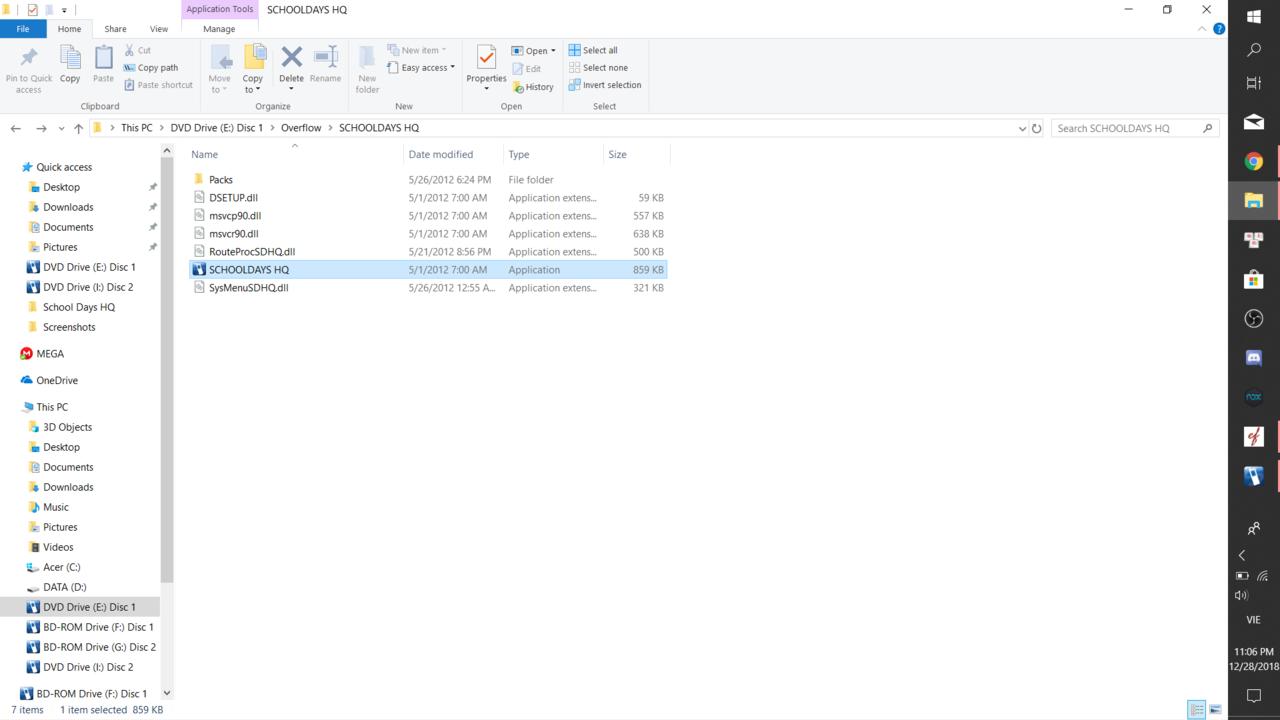Viewport: 1280px width, 720px height.
Task: Click the Copy path button
Action: coord(151,68)
